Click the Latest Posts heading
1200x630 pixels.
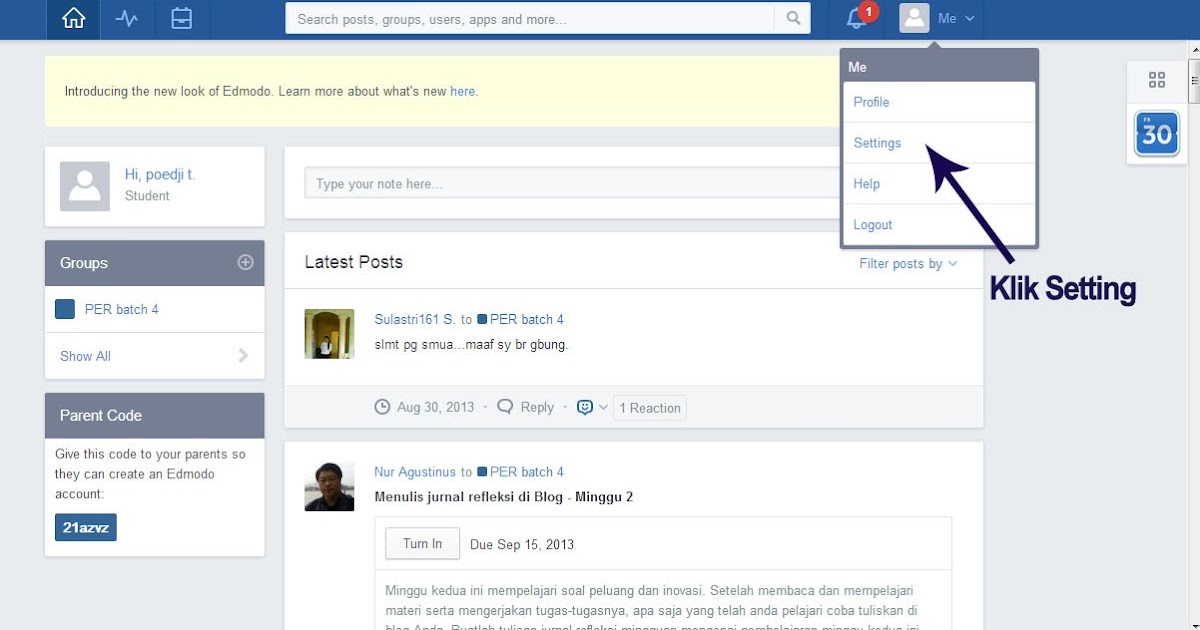[354, 262]
